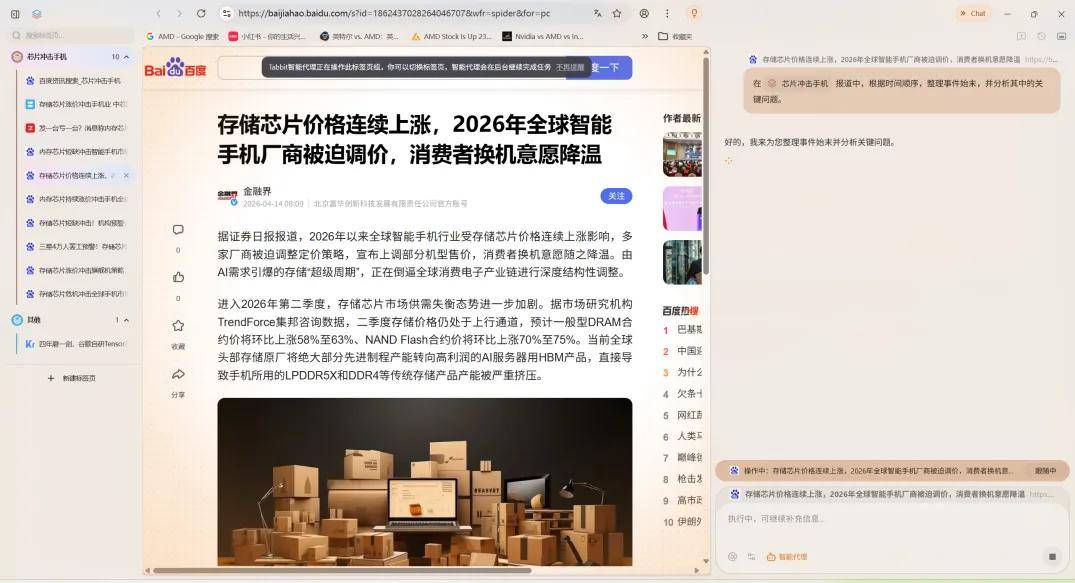The image size is (1075, 583).
Task: Open the bookmarks overflow chevron
Action: pyautogui.click(x=645, y=36)
